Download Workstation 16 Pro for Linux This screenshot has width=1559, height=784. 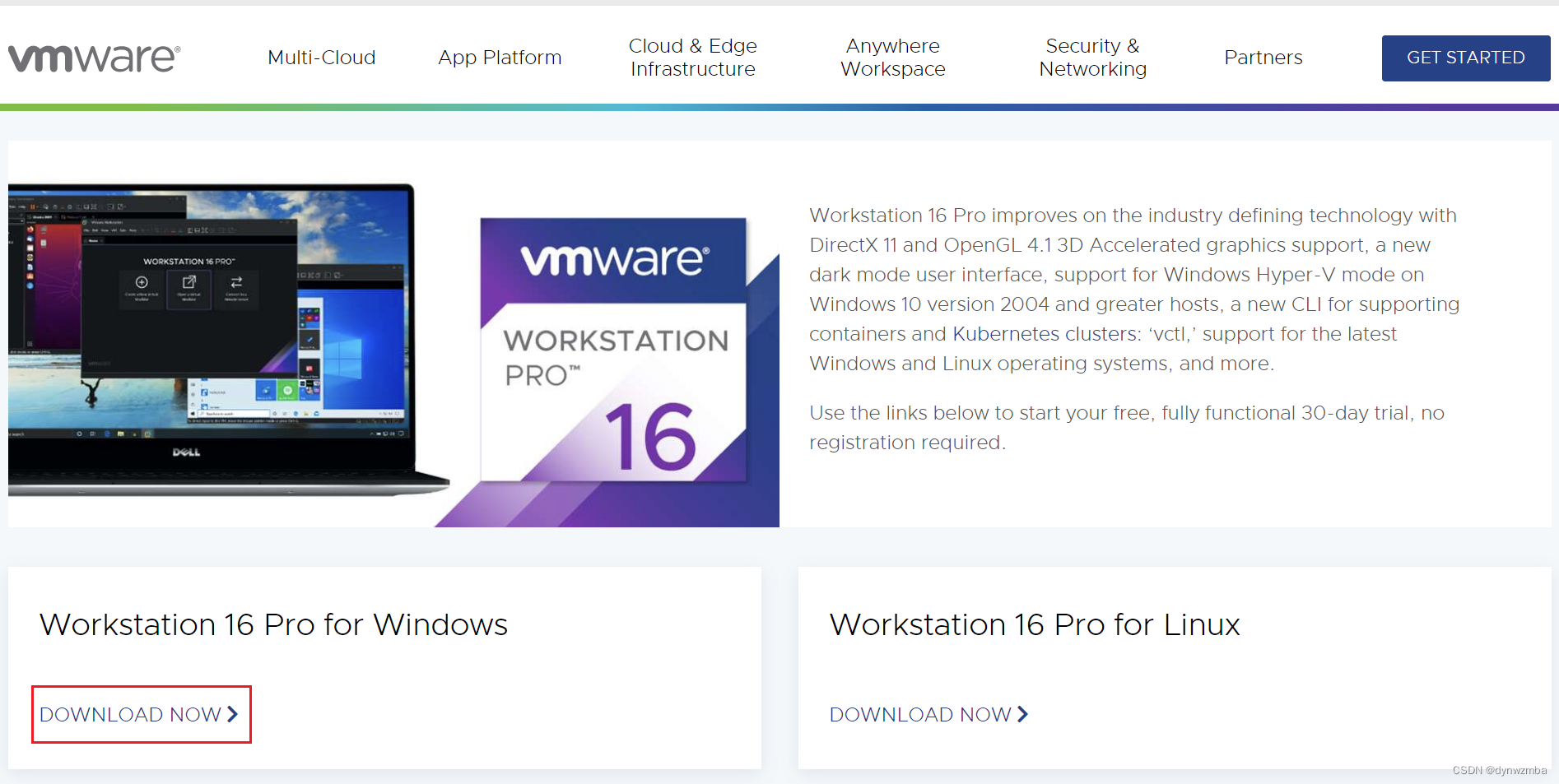[929, 714]
